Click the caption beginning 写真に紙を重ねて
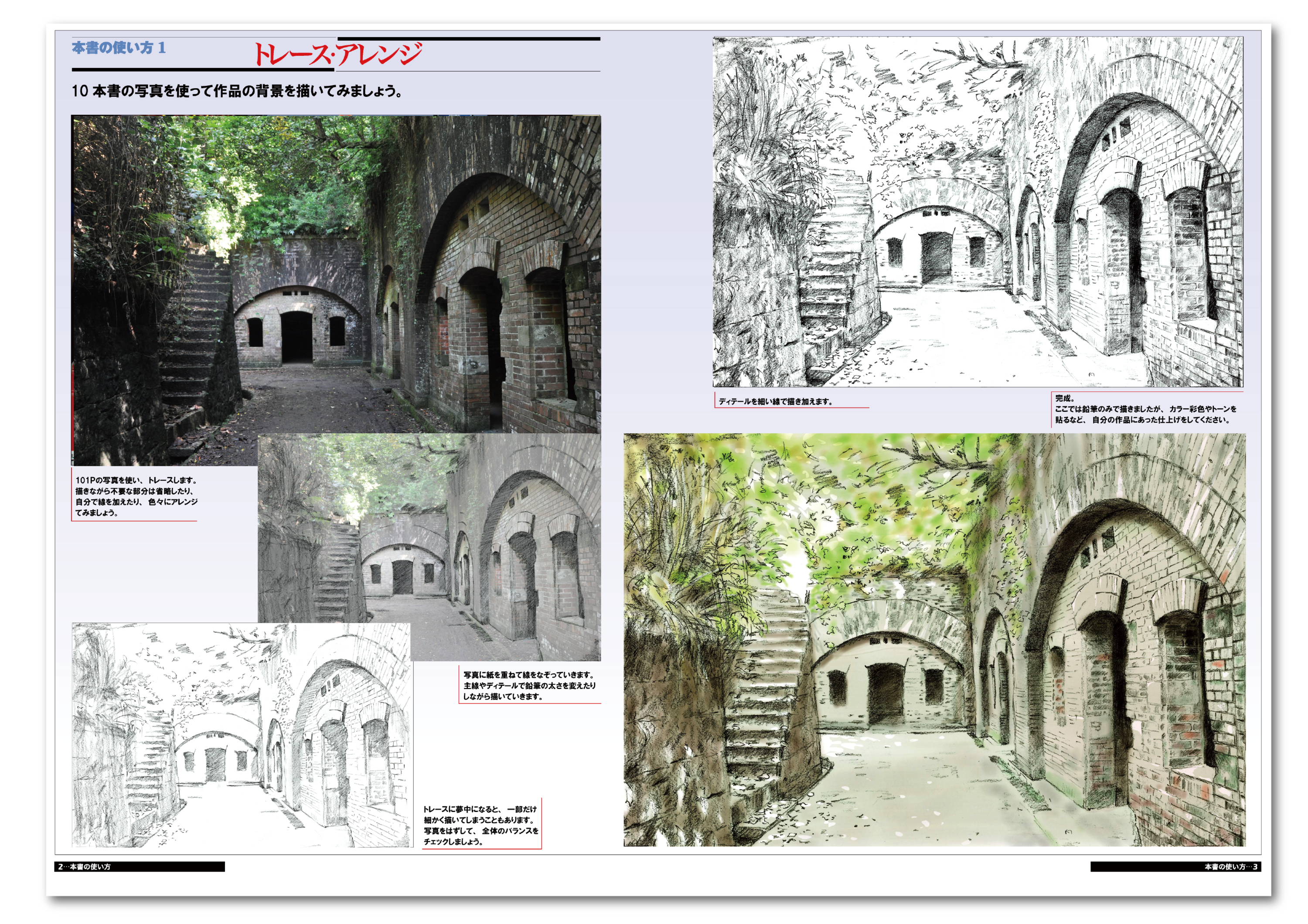This screenshot has height=924, width=1308. tap(529, 686)
